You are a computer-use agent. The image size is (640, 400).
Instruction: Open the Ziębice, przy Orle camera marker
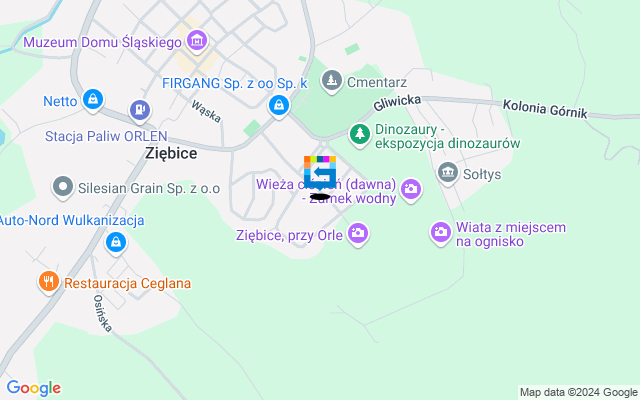click(358, 235)
